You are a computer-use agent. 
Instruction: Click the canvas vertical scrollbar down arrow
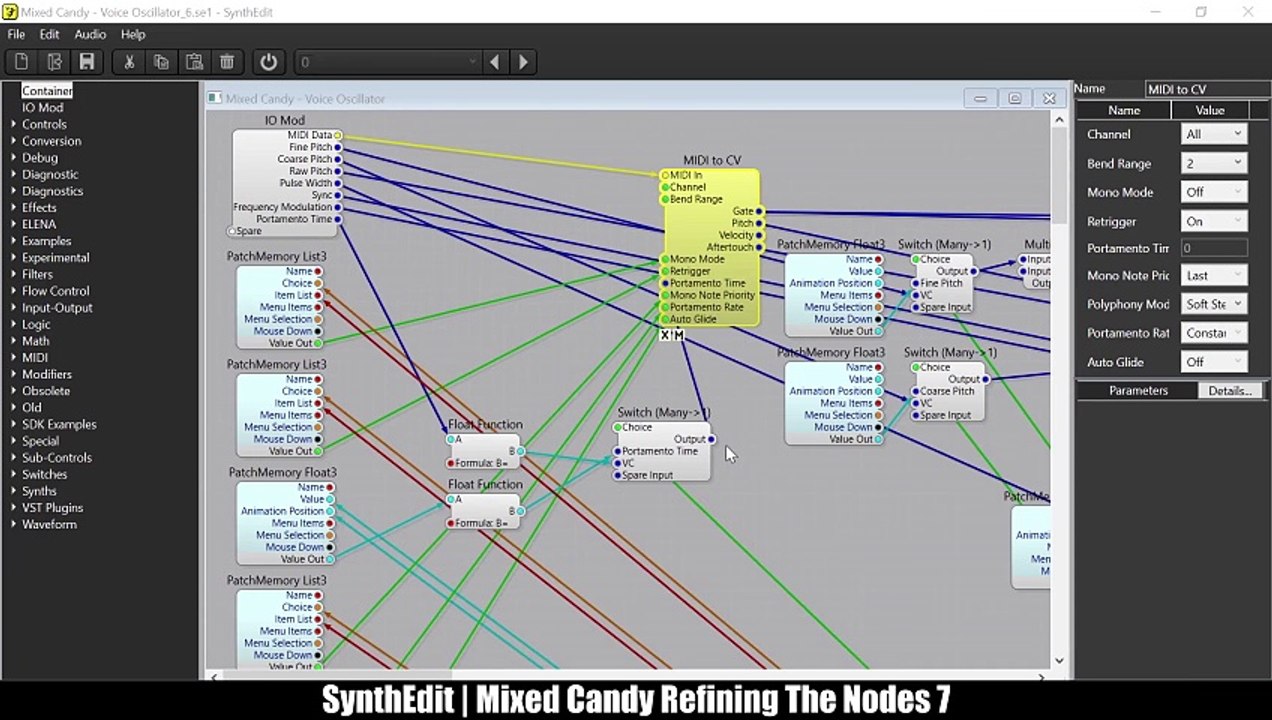pos(1060,661)
